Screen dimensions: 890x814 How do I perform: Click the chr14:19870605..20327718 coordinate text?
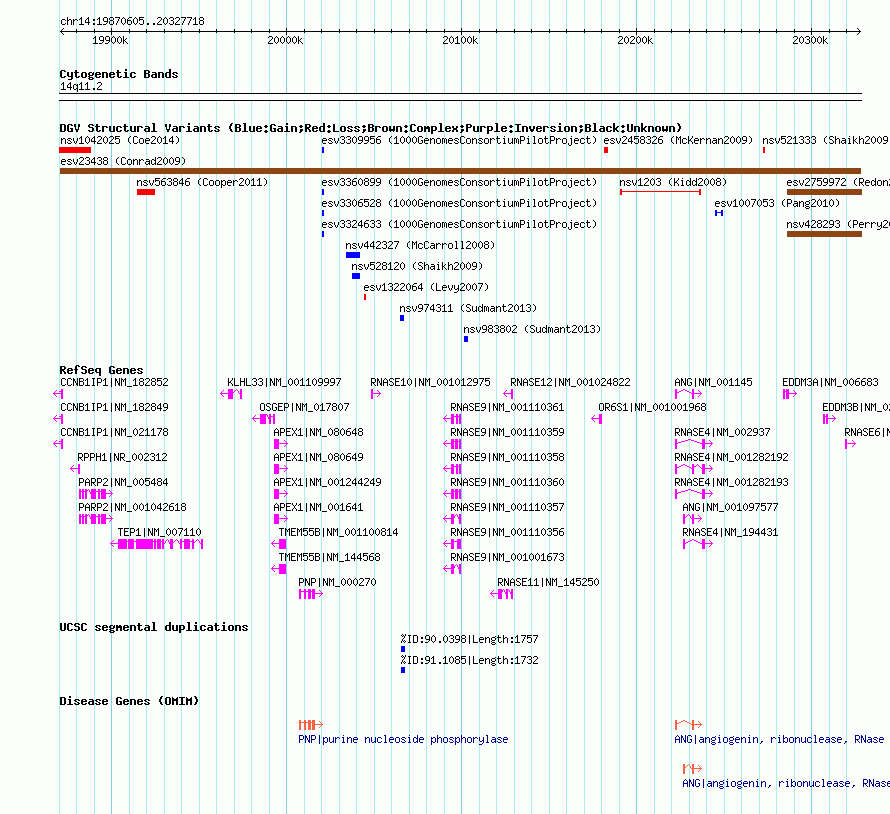tap(132, 21)
